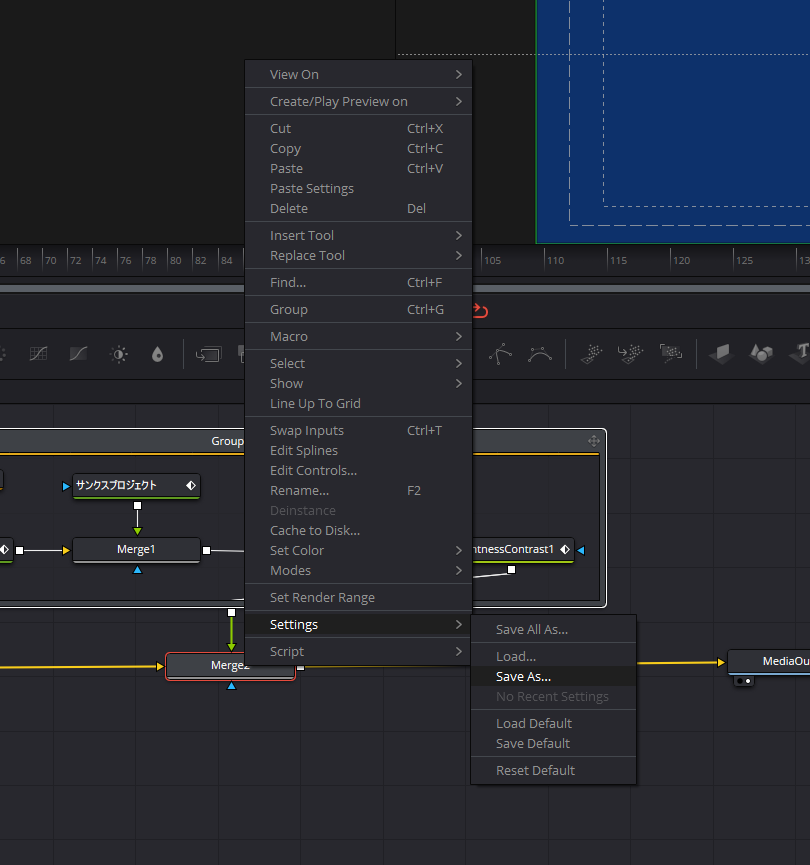This screenshot has width=810, height=865.
Task: Click the blue viewer image area
Action: click(x=673, y=121)
